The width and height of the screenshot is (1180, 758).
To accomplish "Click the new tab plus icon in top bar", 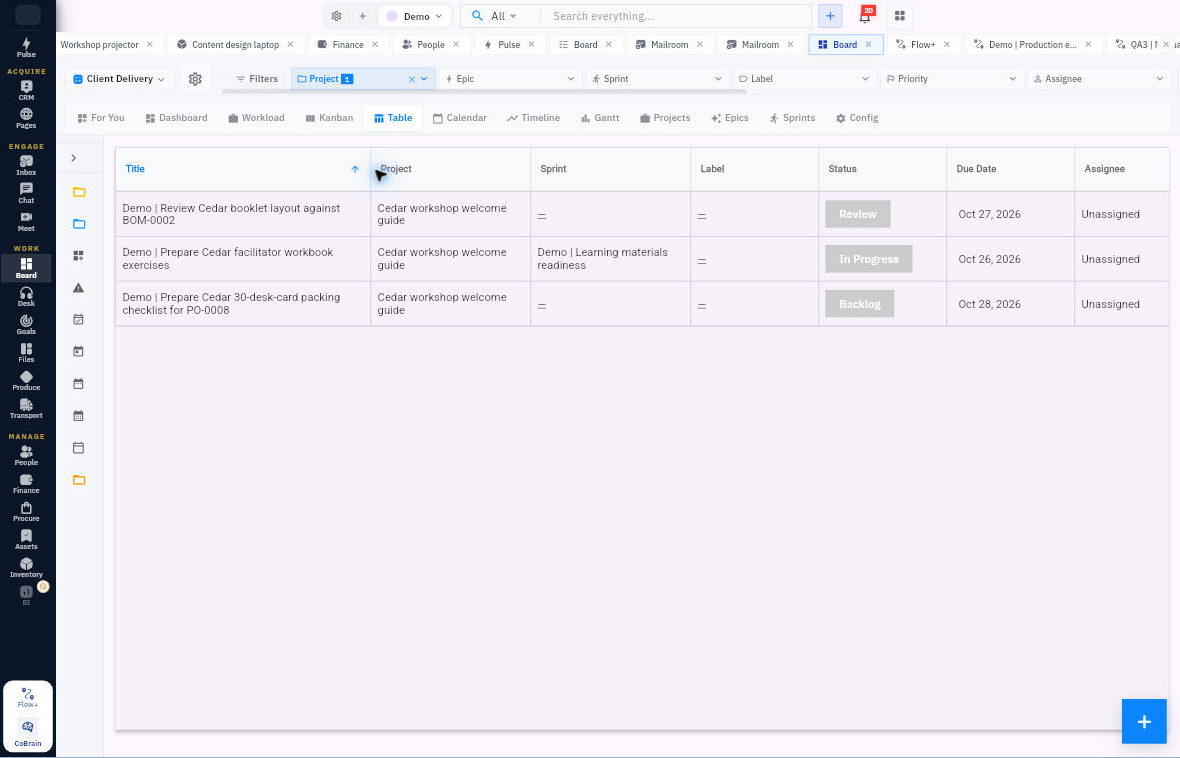I will coord(362,16).
